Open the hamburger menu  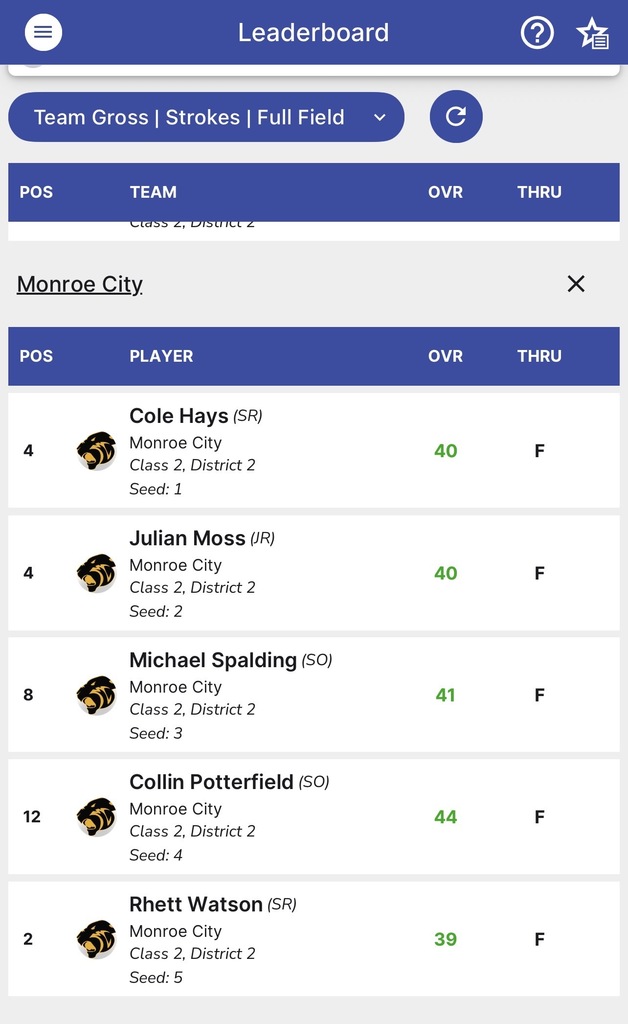(43, 33)
